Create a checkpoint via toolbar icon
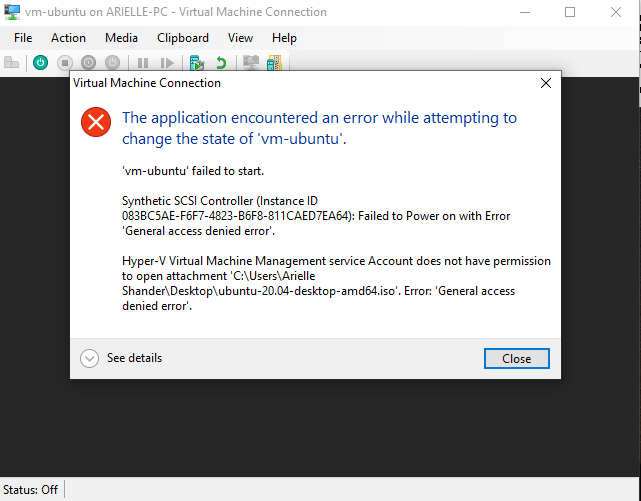641x501 pixels. [198, 62]
